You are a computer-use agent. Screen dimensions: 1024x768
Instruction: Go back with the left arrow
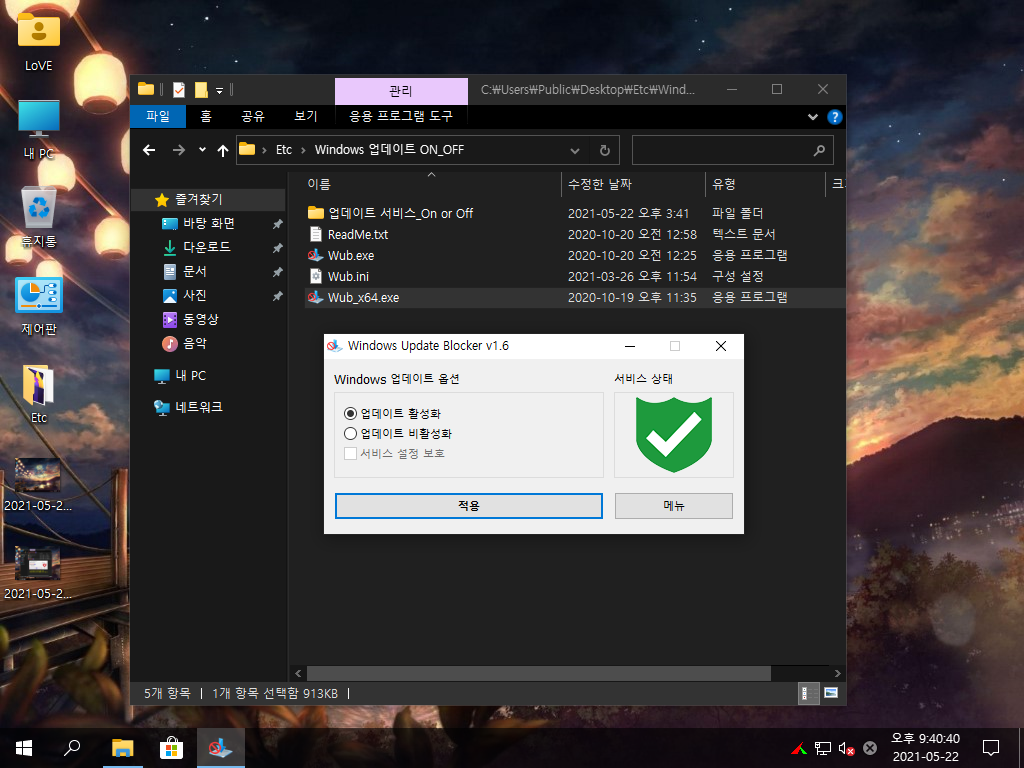(149, 150)
